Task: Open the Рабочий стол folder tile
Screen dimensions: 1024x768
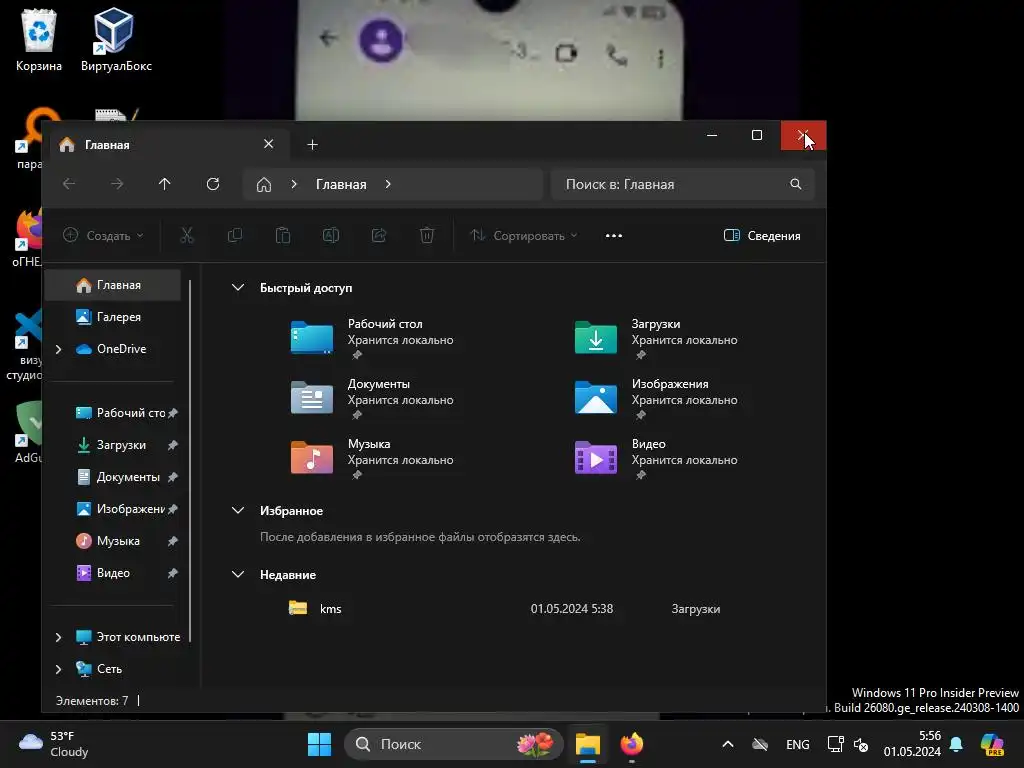Action: tap(372, 338)
